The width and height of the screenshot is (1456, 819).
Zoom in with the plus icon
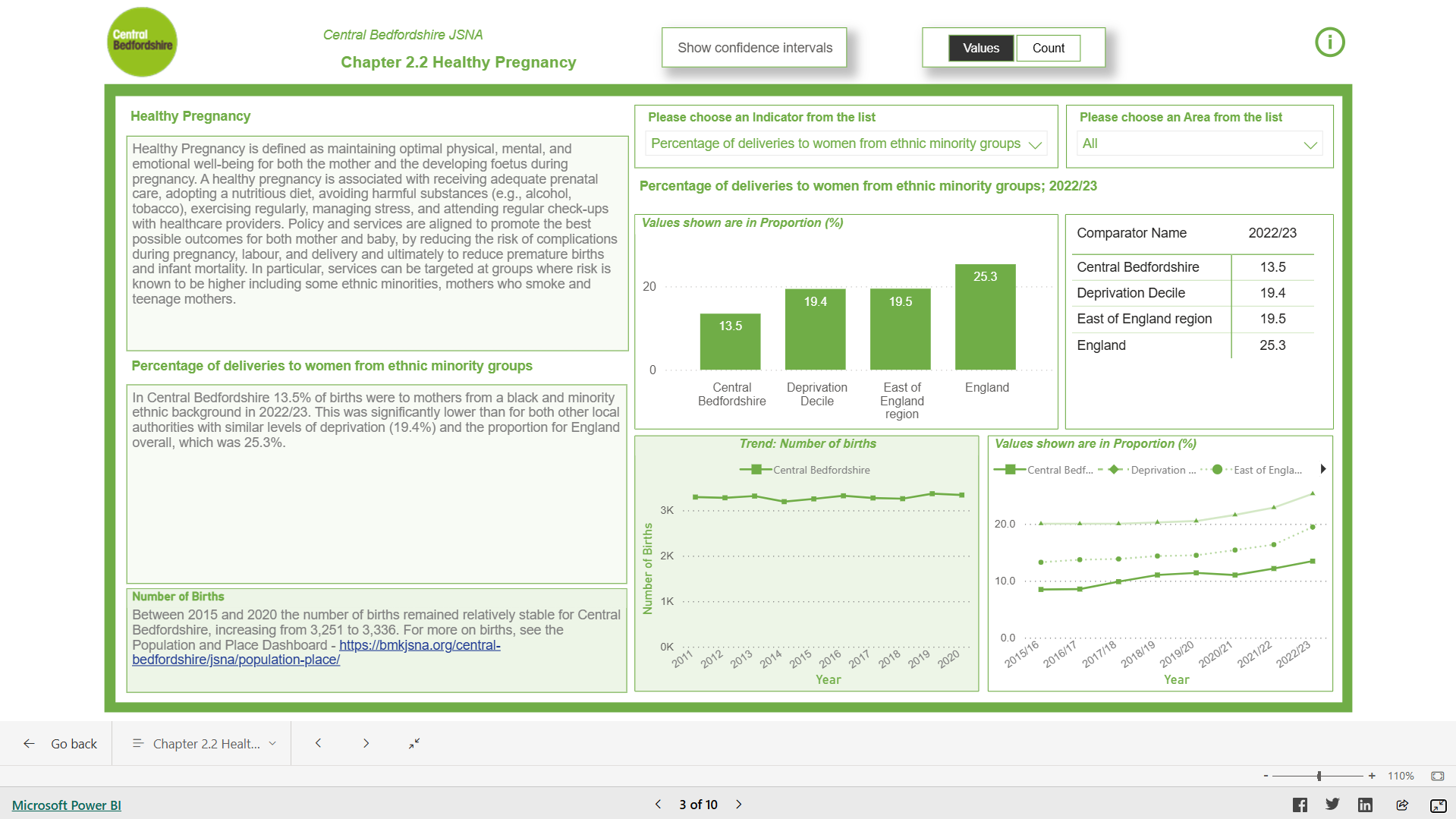click(x=1372, y=776)
